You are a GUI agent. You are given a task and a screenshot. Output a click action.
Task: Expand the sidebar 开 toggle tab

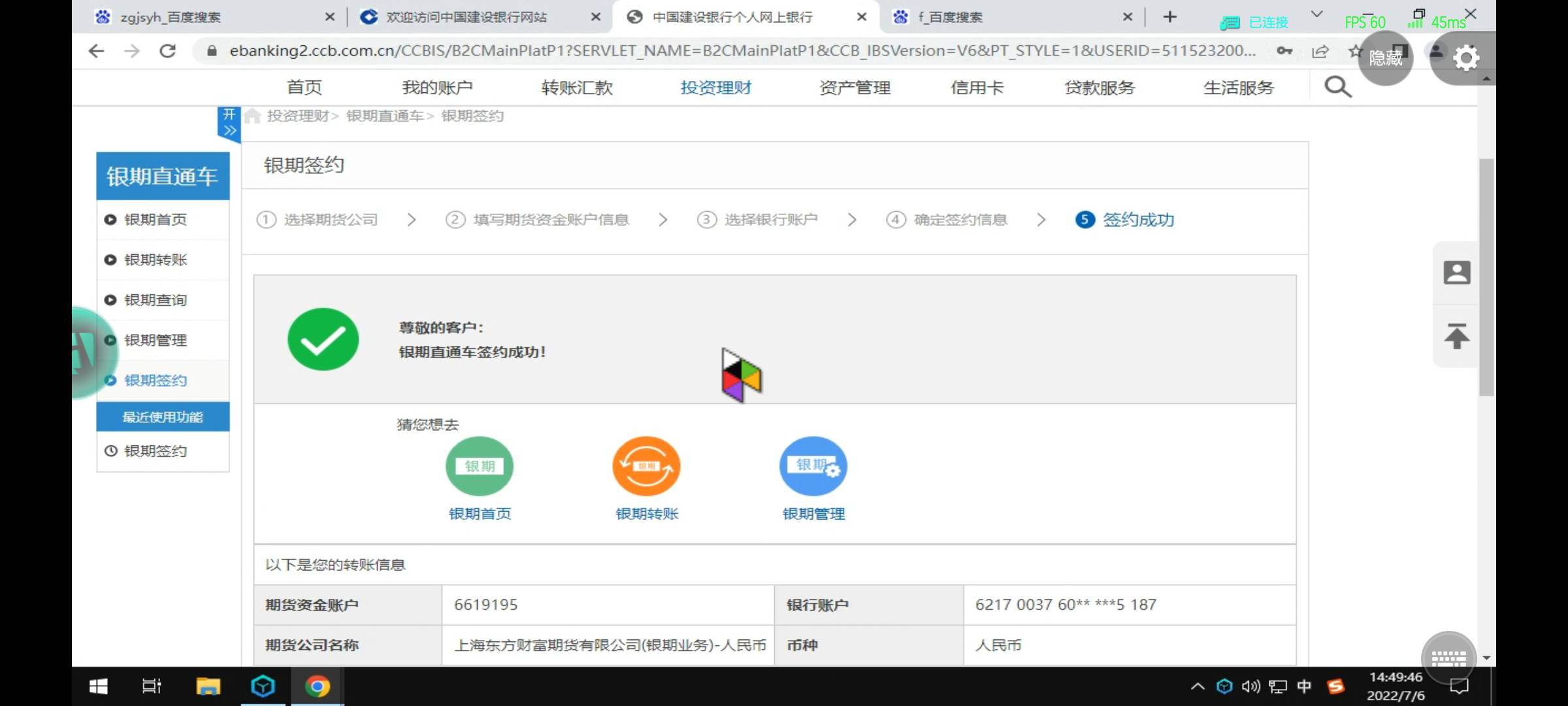click(229, 123)
